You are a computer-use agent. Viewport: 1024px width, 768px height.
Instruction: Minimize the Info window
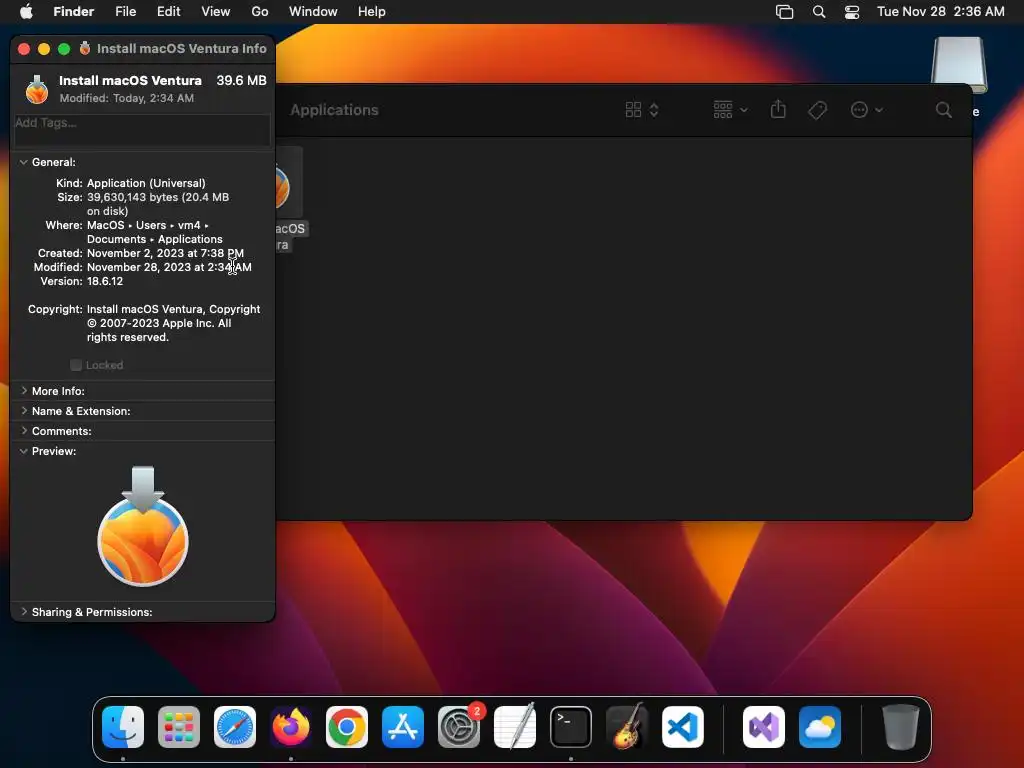click(44, 48)
